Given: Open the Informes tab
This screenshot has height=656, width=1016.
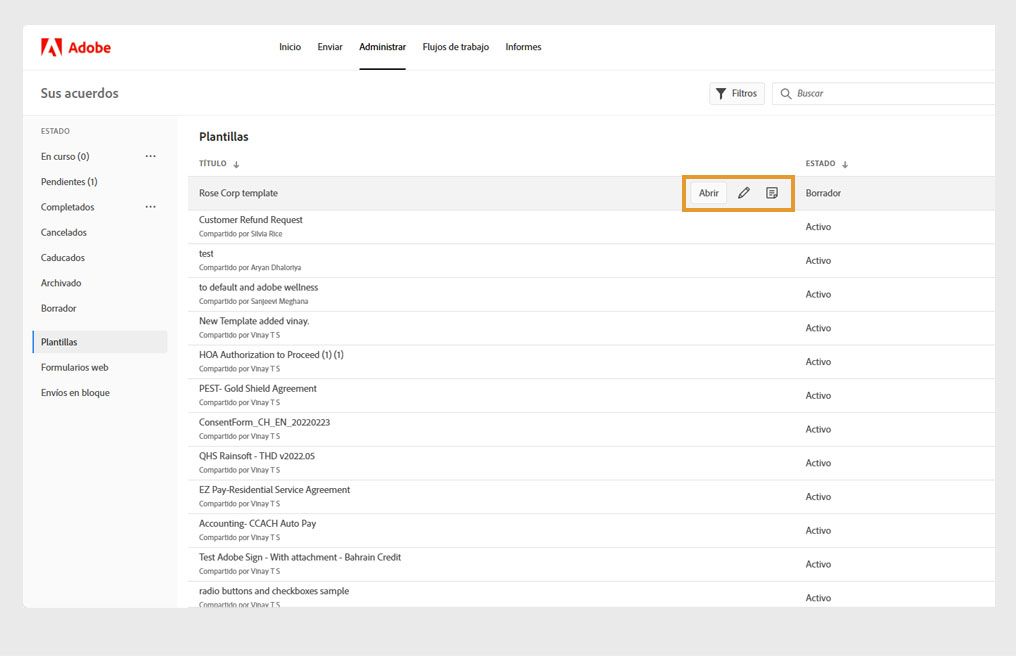Looking at the screenshot, I should click(x=523, y=47).
